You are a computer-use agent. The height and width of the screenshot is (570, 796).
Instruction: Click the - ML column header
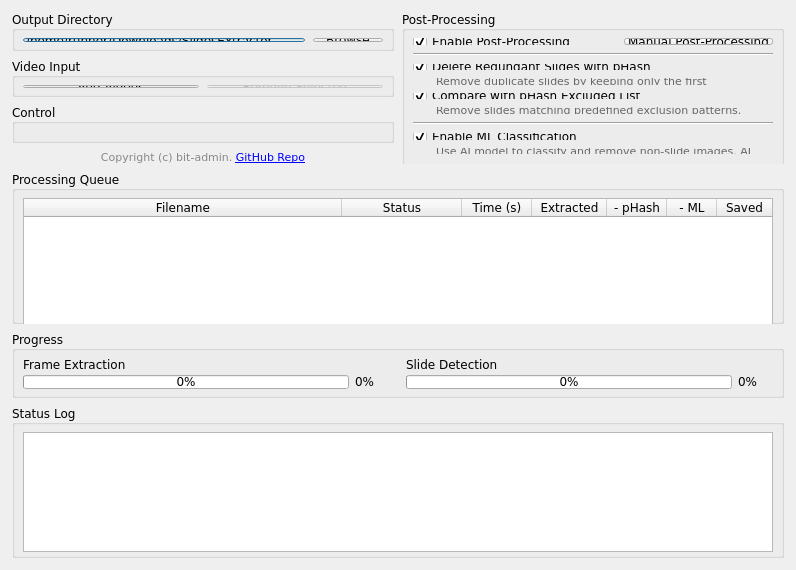point(691,208)
